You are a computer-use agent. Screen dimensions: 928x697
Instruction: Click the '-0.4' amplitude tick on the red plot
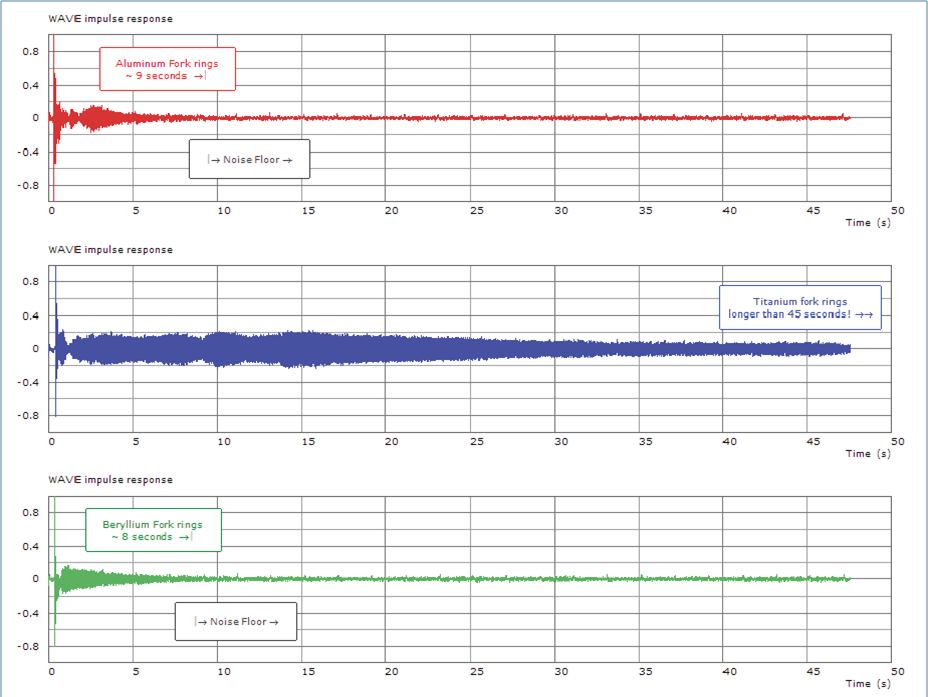tap(28, 152)
